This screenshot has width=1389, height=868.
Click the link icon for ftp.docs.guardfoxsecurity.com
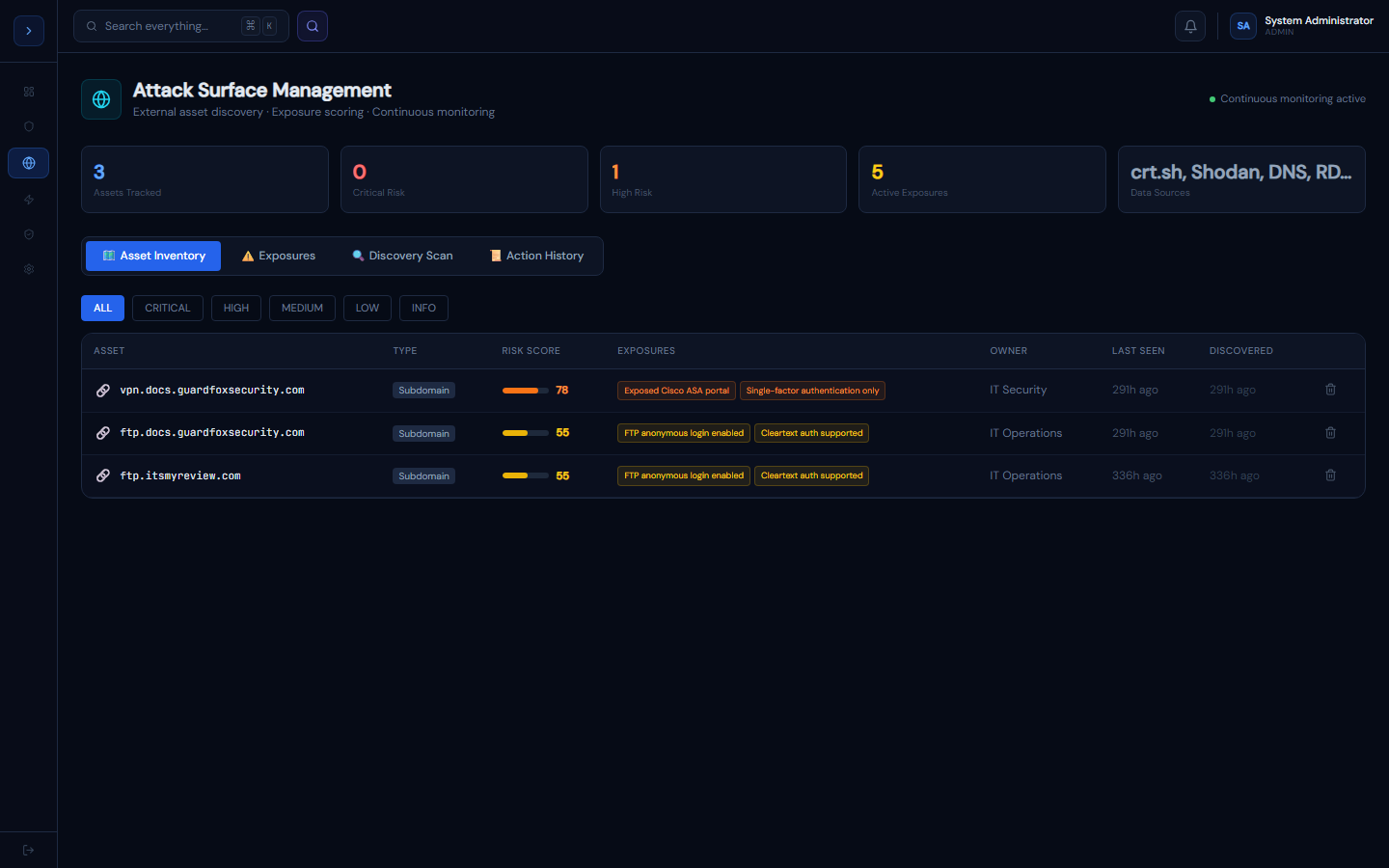pyautogui.click(x=102, y=433)
